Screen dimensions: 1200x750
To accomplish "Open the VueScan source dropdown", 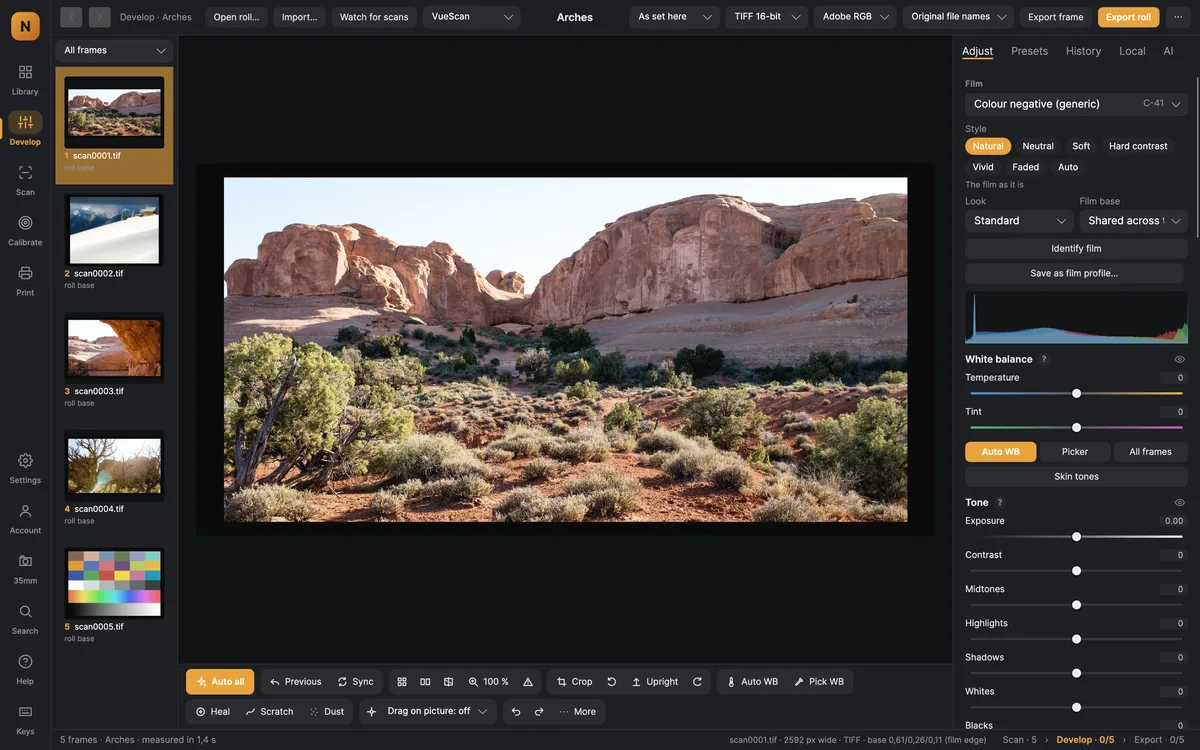I will click(x=472, y=17).
